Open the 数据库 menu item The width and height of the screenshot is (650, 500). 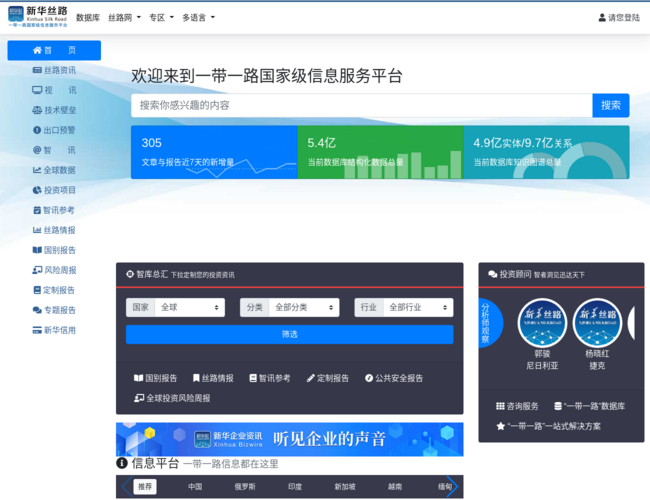click(x=88, y=17)
